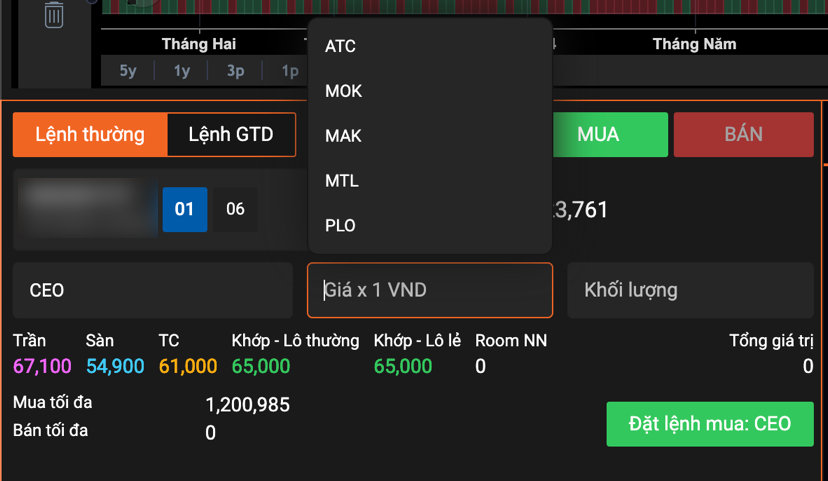
Task: Choose MOK from the price dropdown
Action: pos(343,91)
